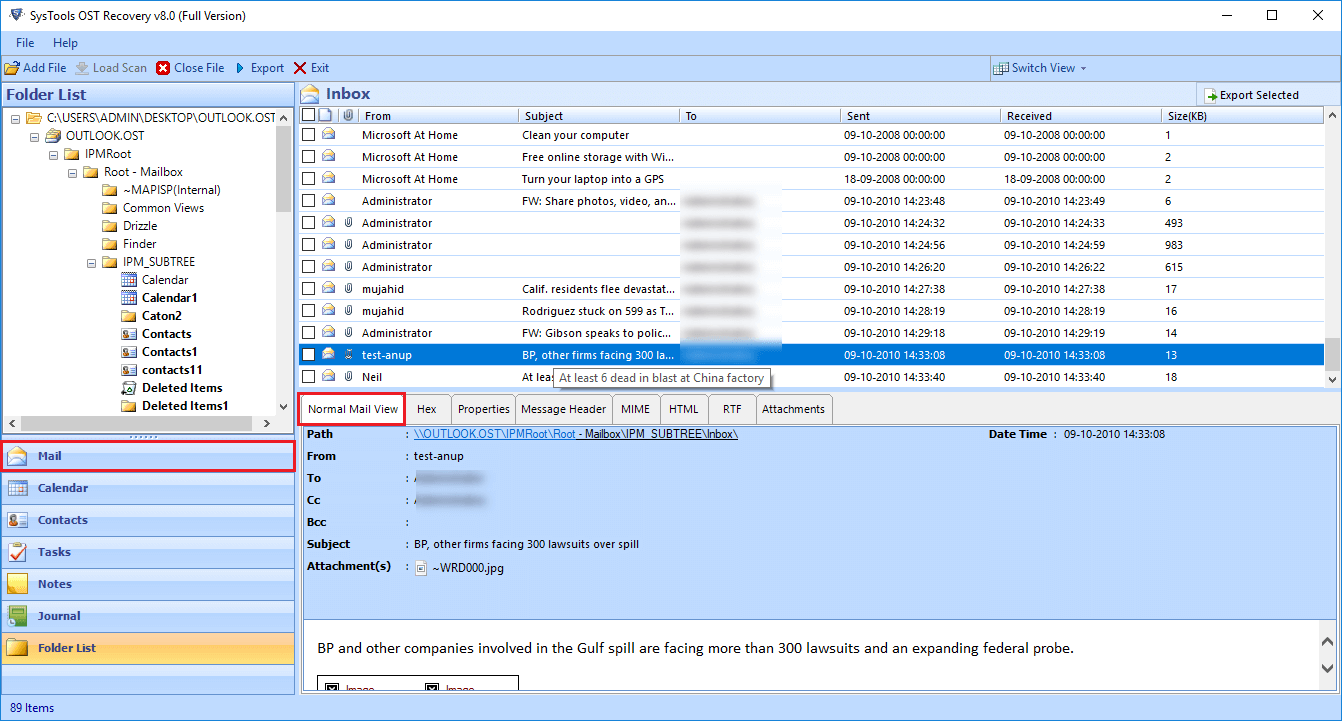The height and width of the screenshot is (721, 1342).
Task: Click the Folder List navigation icon
Action: tap(17, 648)
